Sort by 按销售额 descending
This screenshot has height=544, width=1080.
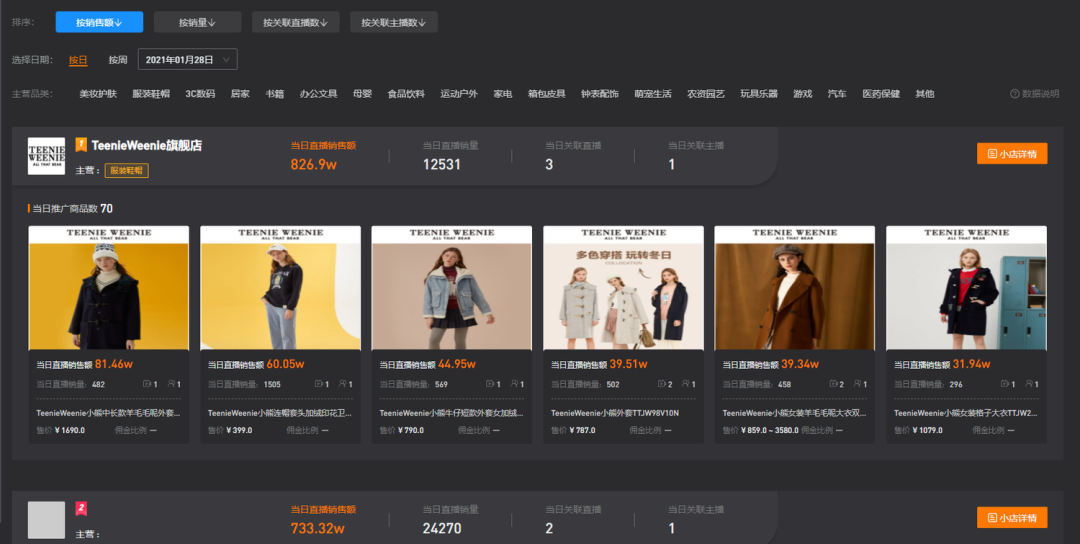[x=99, y=22]
